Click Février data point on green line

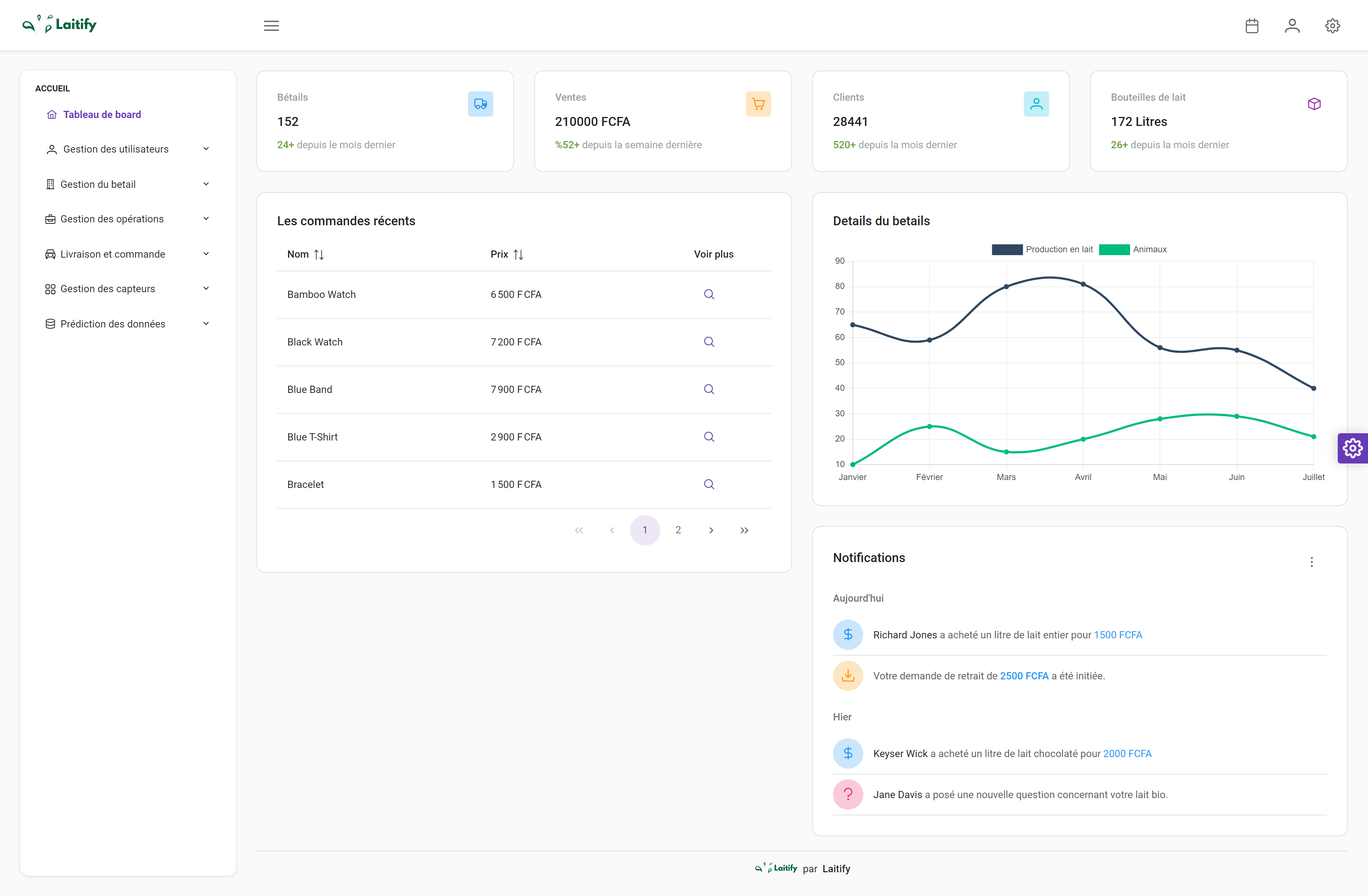tap(930, 426)
